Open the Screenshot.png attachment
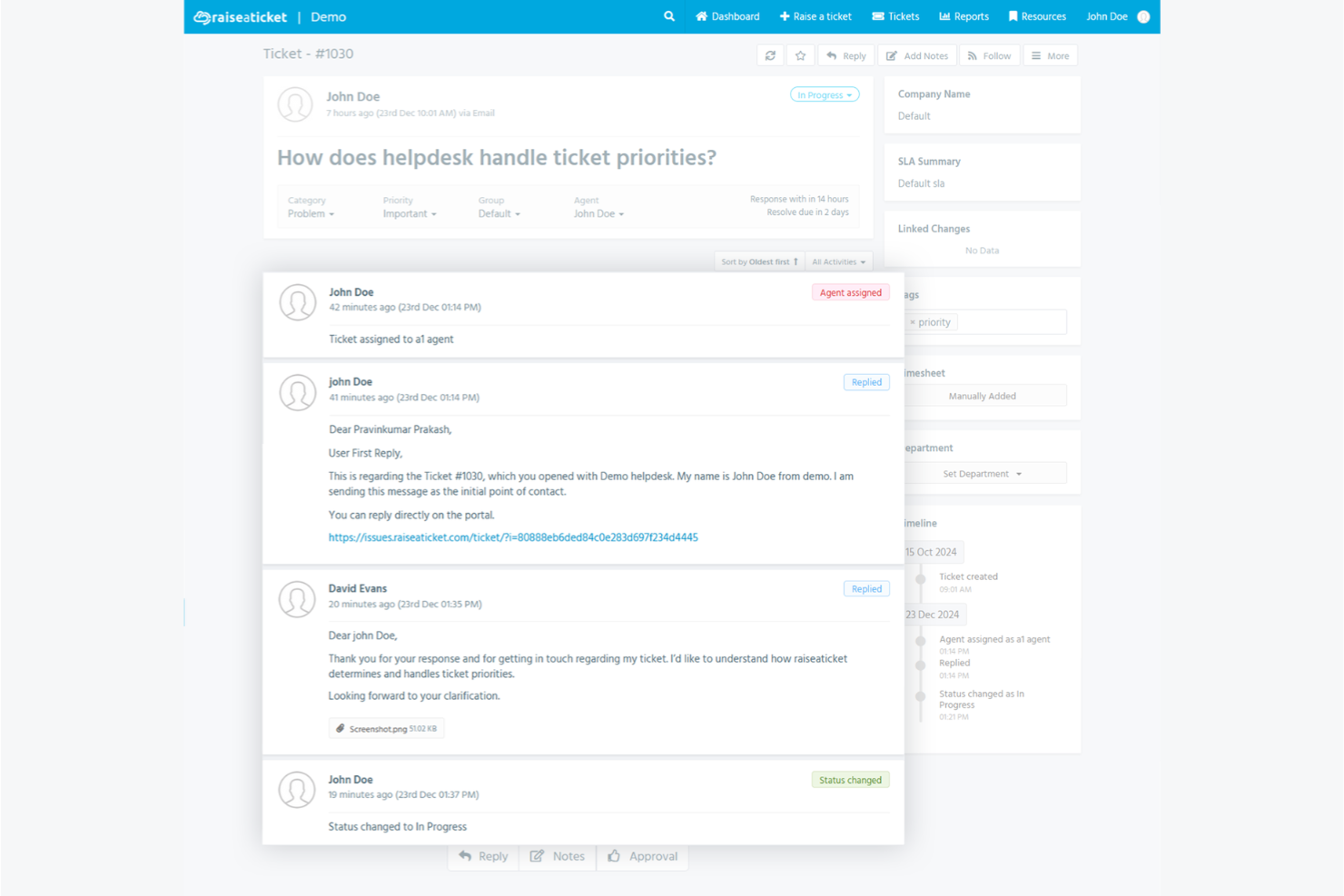The width and height of the screenshot is (1344, 896). [386, 727]
